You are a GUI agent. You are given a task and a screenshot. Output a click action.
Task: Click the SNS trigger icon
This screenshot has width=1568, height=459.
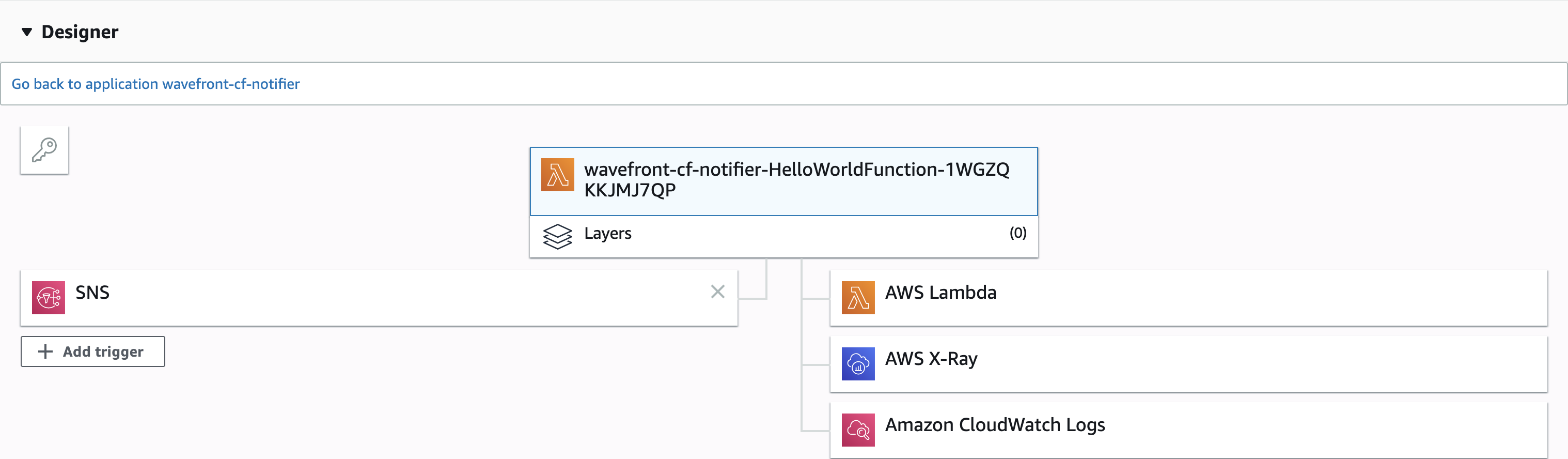tap(49, 297)
